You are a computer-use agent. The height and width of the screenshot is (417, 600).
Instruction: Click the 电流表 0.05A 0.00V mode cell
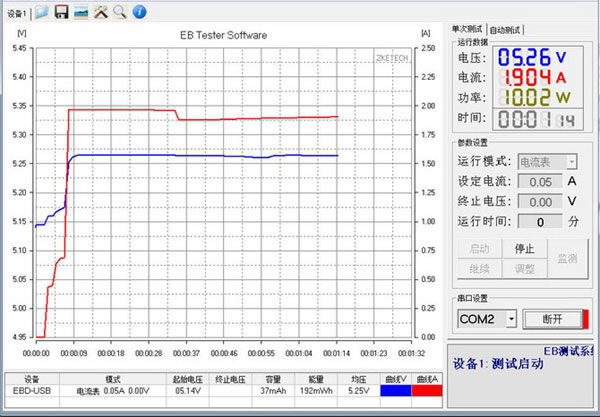pos(112,391)
